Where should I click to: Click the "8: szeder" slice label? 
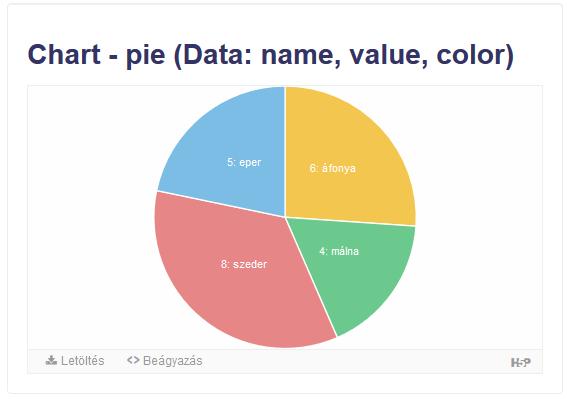pos(244,264)
